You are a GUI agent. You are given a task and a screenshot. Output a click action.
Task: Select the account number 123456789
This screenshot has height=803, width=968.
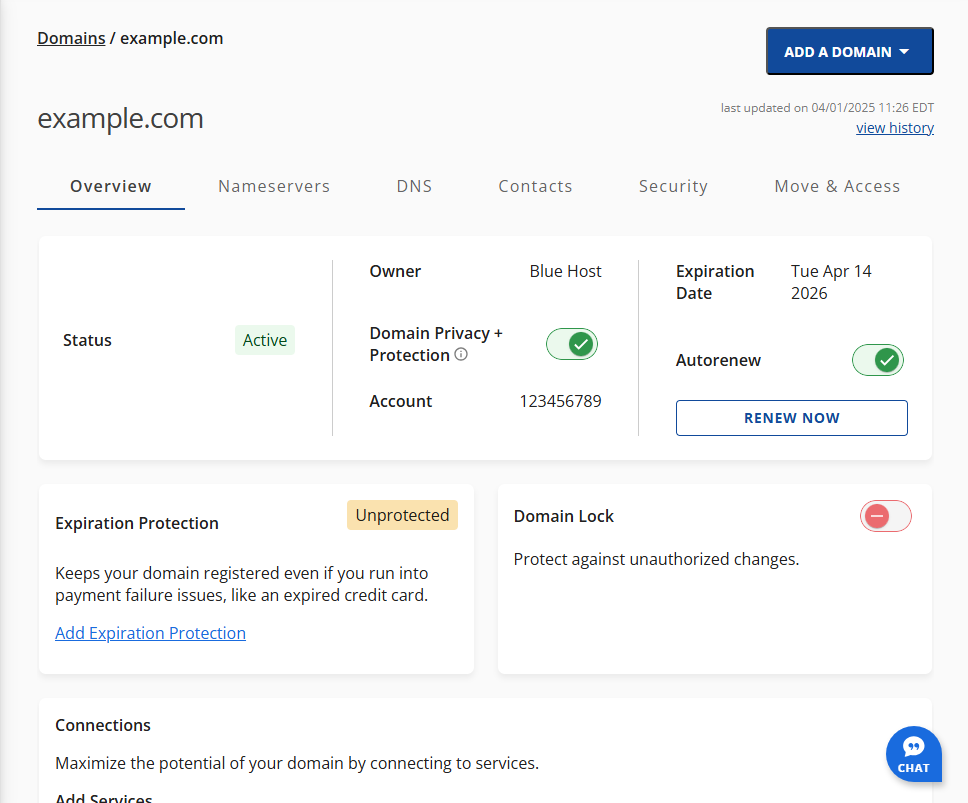click(x=560, y=401)
